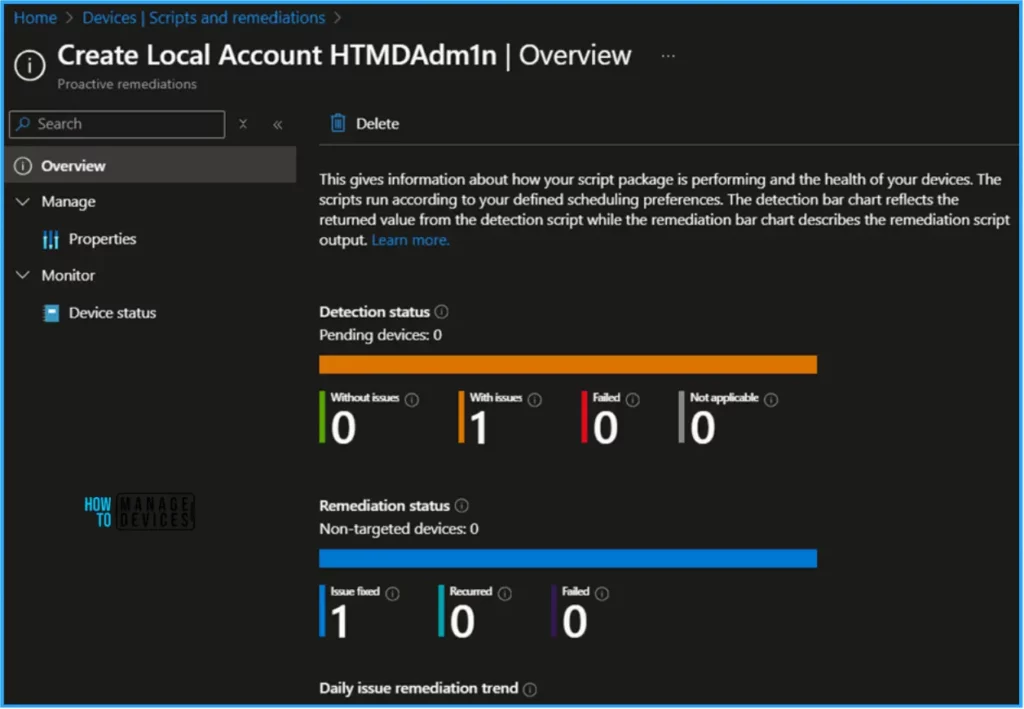Collapse the Monitor section chevron
Image resolution: width=1024 pixels, height=709 pixels.
23,275
